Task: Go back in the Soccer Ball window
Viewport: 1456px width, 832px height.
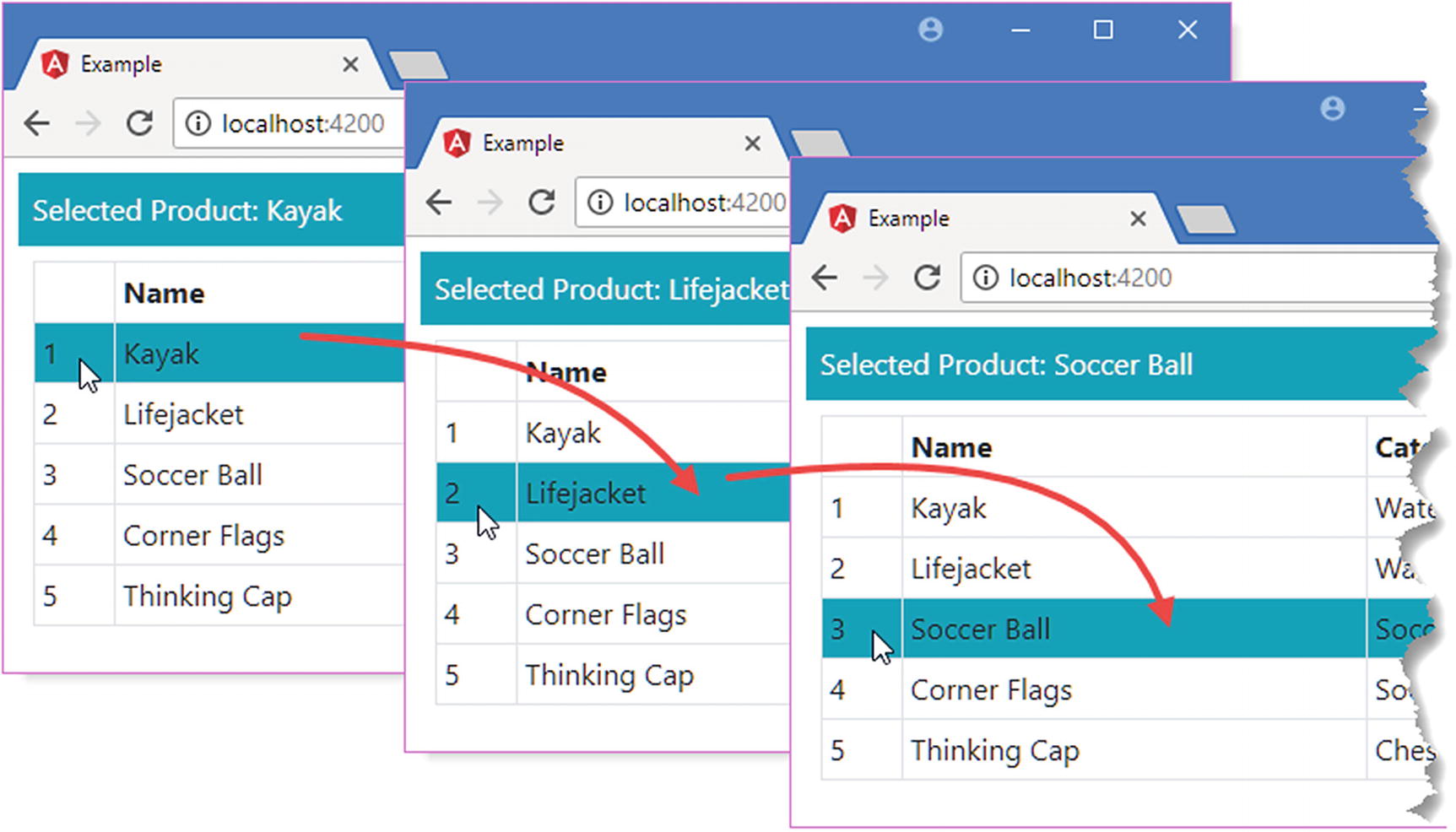Action: (825, 278)
